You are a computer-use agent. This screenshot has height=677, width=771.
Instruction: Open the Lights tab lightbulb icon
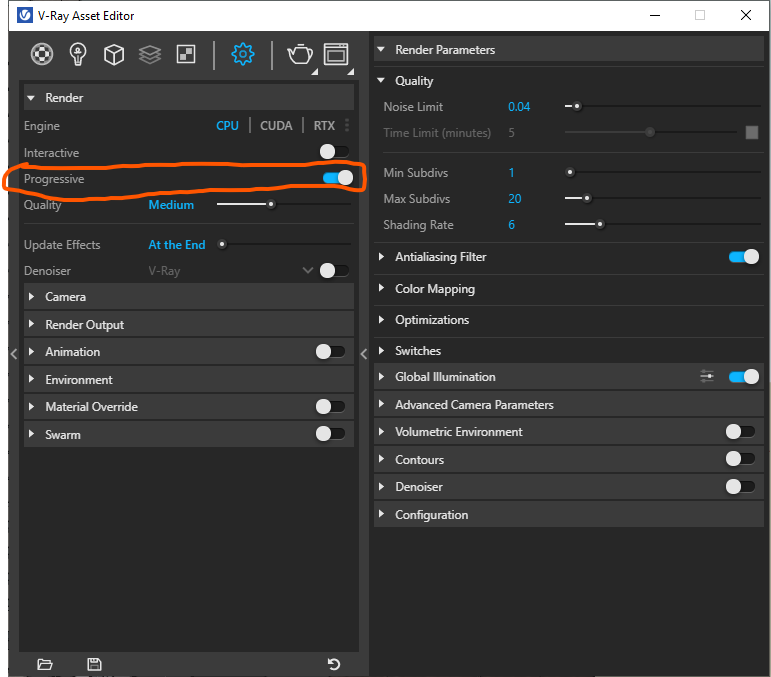78,54
